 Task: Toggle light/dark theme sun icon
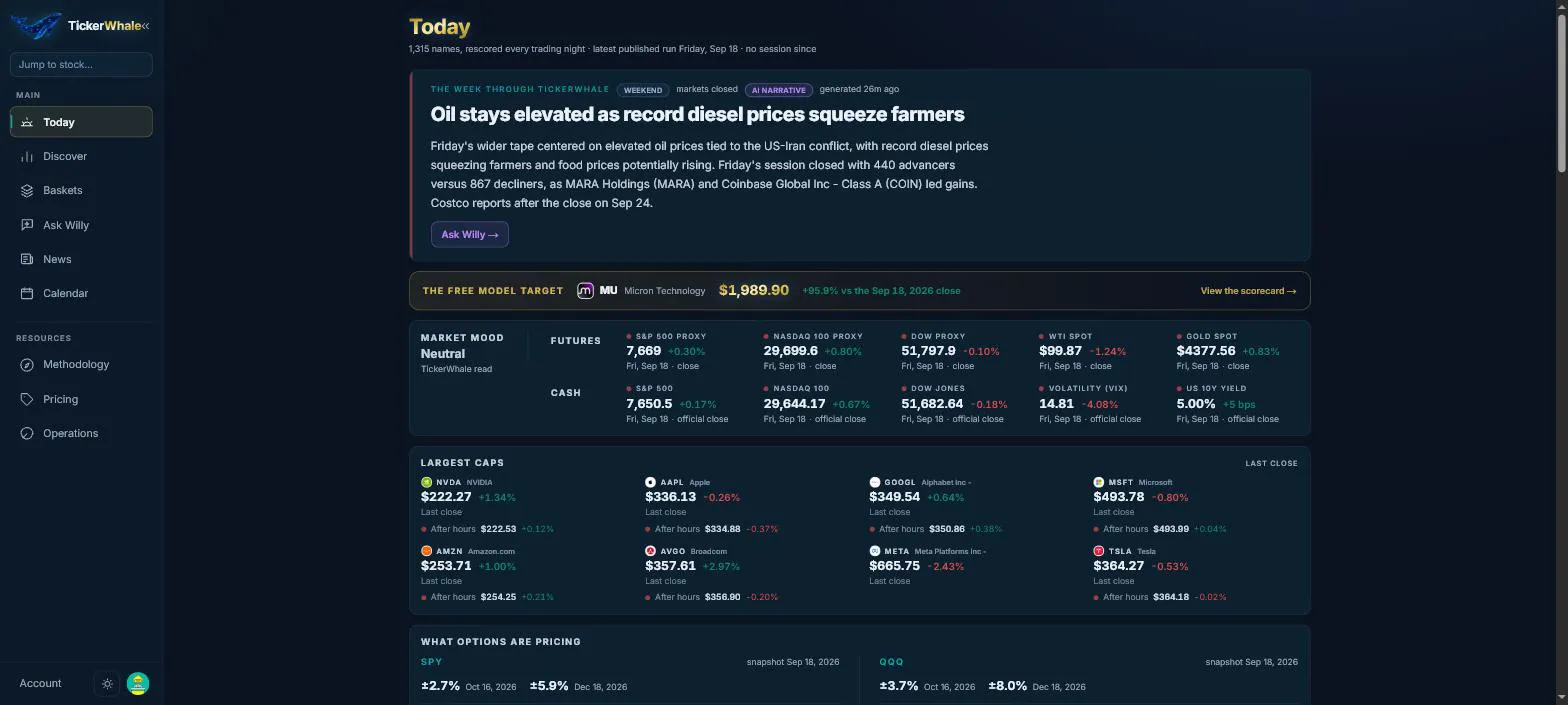(x=108, y=684)
